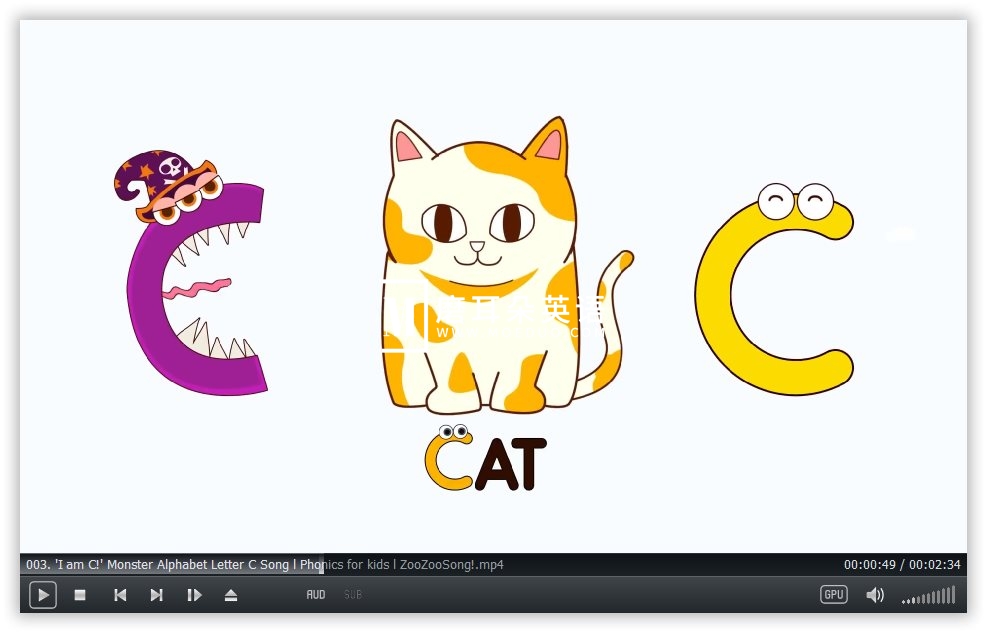Screen dimensions: 987x633
Task: Set volume using the volume bars
Action: [928, 597]
